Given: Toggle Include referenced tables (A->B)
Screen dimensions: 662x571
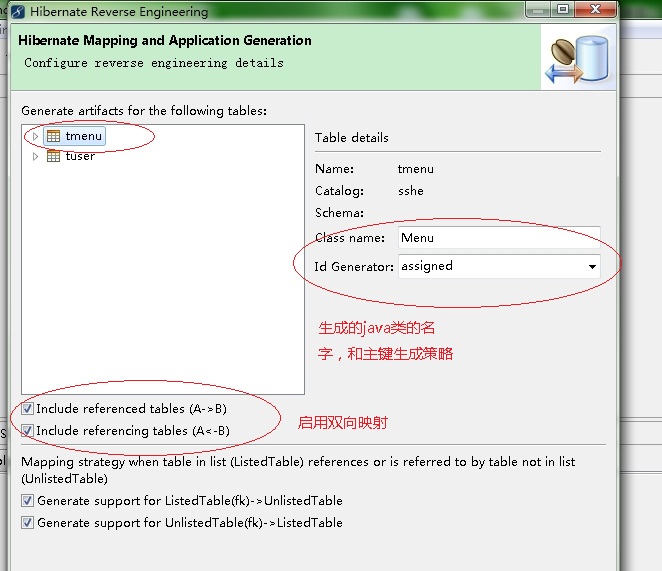Looking at the screenshot, I should tap(27, 408).
